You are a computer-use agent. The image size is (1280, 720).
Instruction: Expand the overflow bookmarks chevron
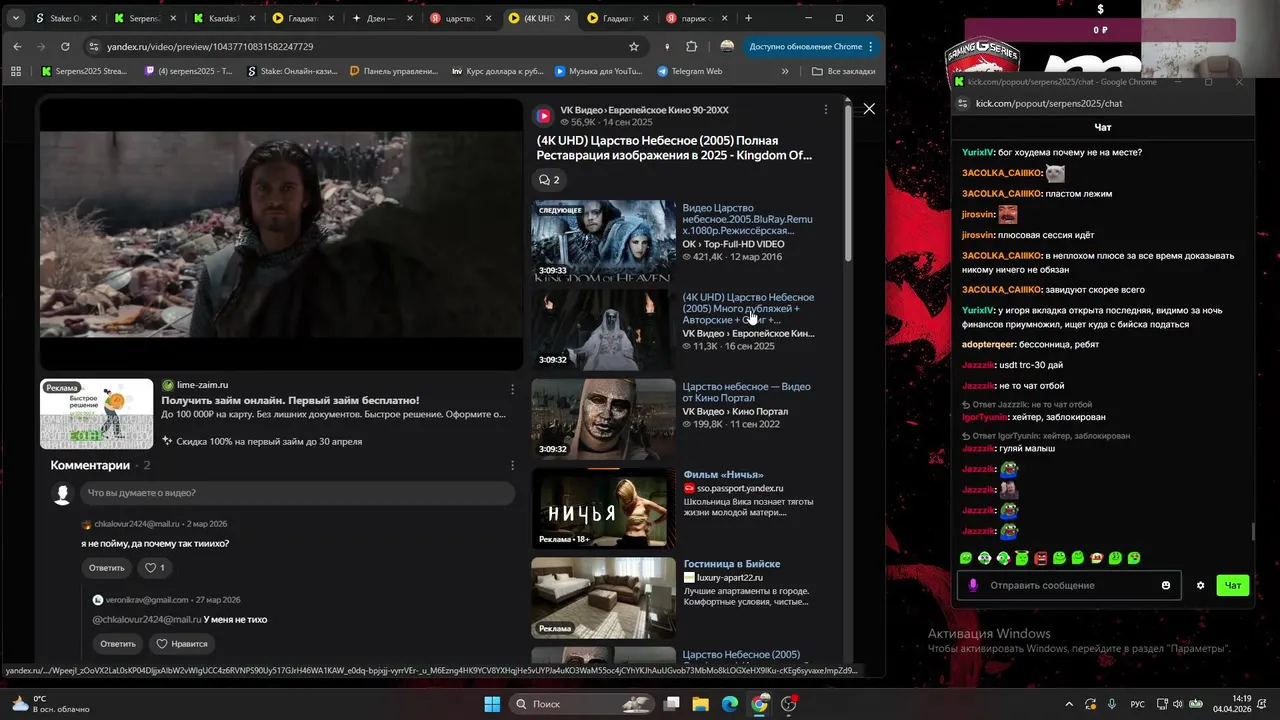tap(785, 71)
